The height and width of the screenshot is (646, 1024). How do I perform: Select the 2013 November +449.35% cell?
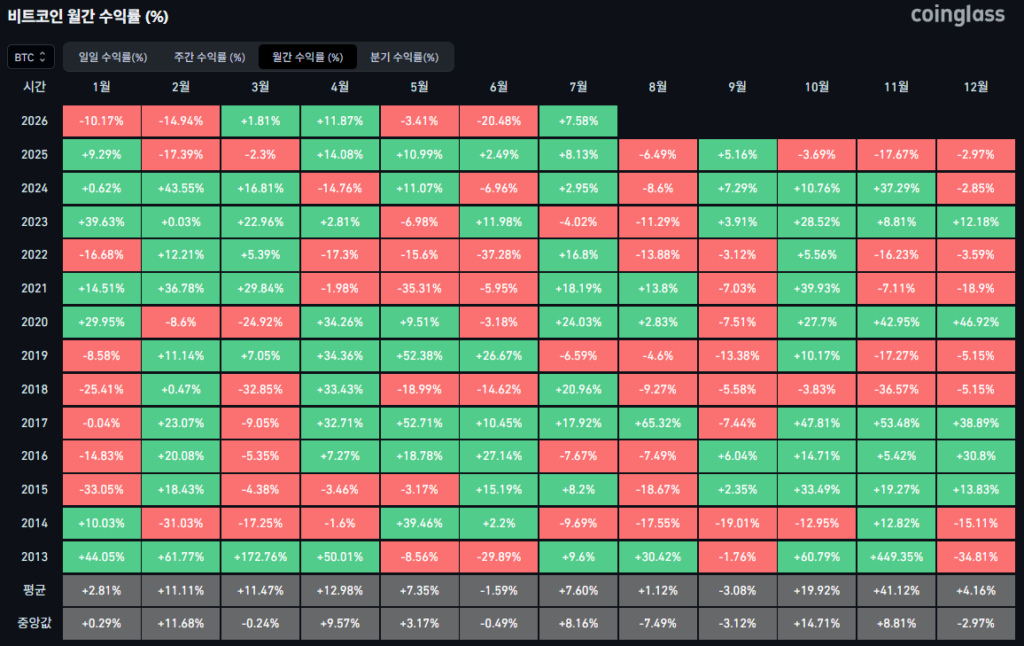click(896, 557)
